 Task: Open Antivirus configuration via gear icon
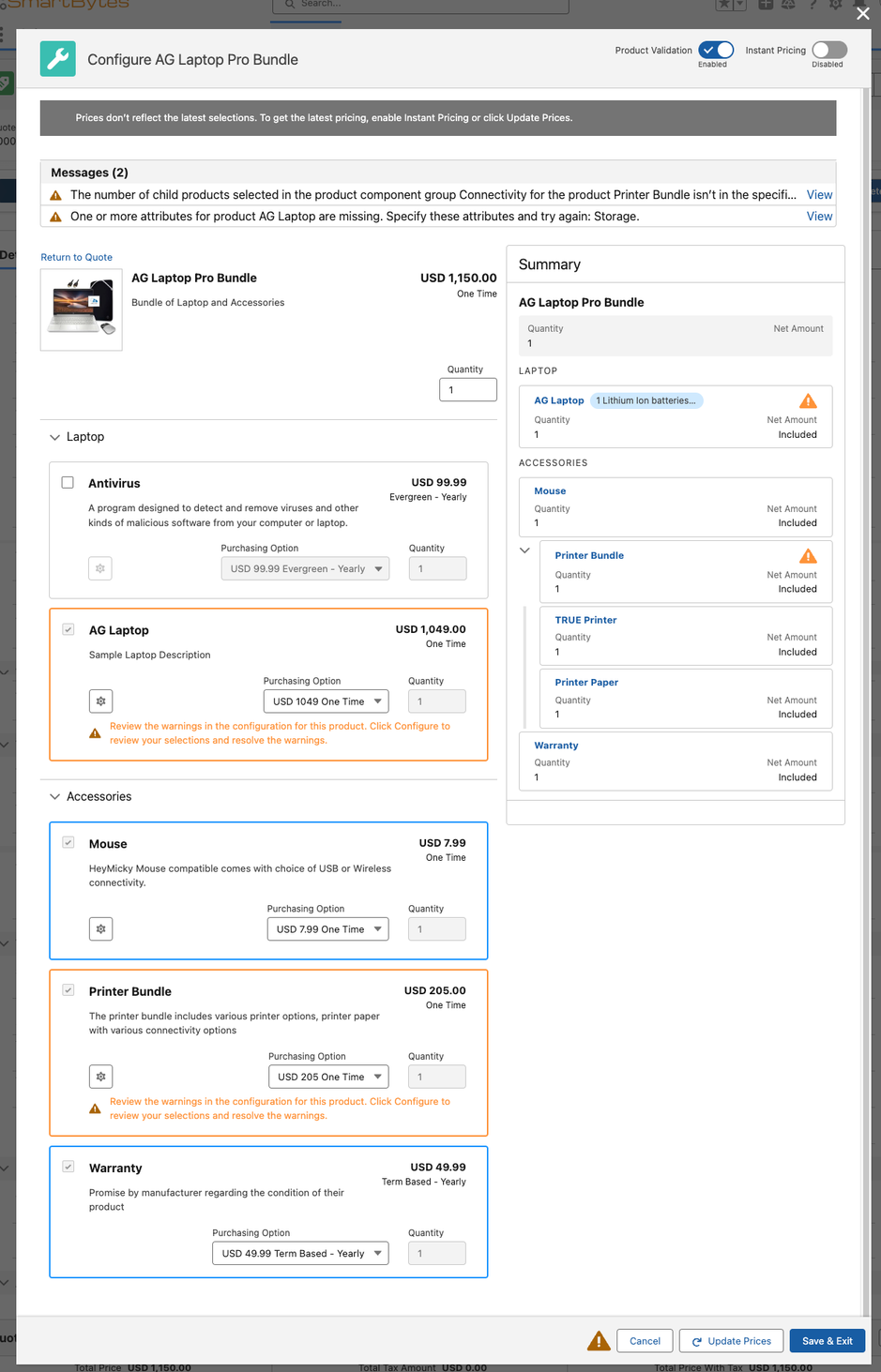pyautogui.click(x=100, y=566)
